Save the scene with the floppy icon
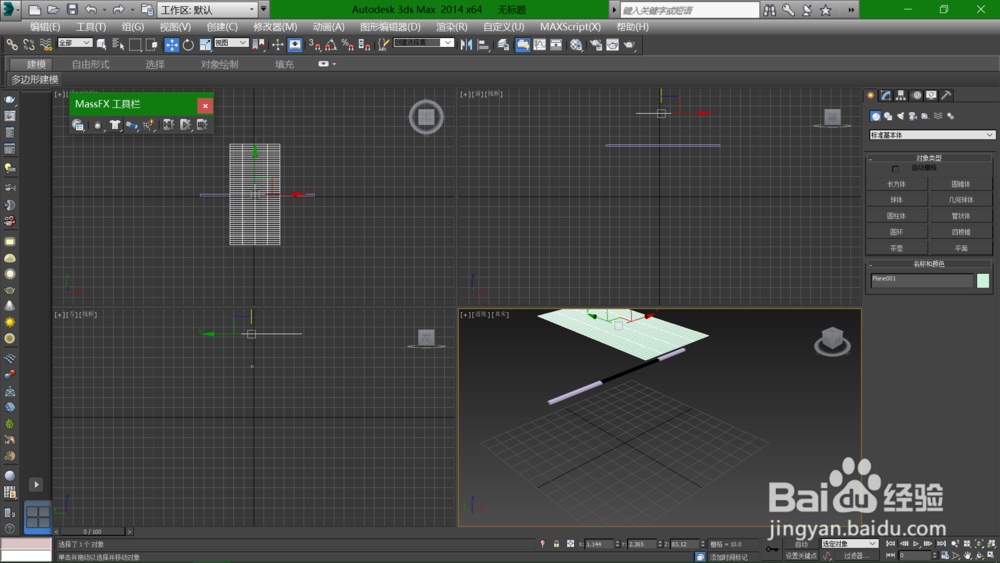This screenshot has height=563, width=1000. pos(72,10)
